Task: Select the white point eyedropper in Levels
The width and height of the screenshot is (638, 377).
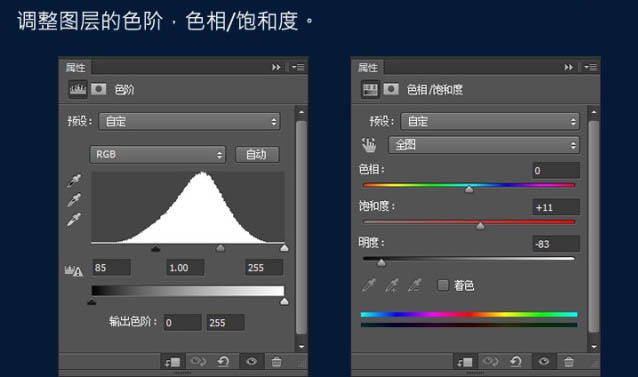Action: tap(74, 220)
